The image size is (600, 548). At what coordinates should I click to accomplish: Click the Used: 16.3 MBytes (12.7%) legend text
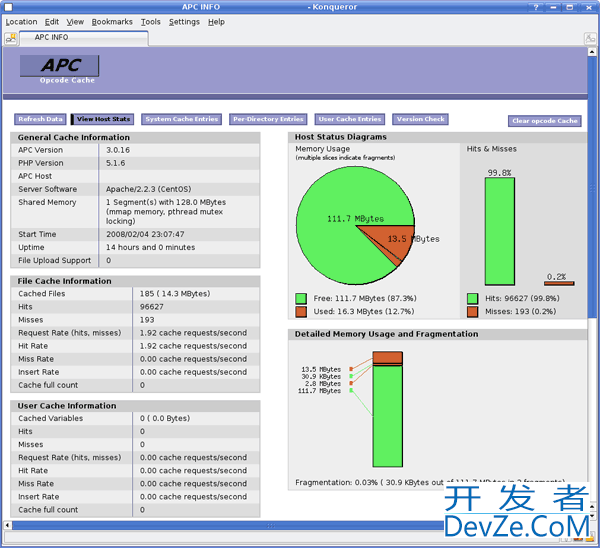(x=364, y=312)
